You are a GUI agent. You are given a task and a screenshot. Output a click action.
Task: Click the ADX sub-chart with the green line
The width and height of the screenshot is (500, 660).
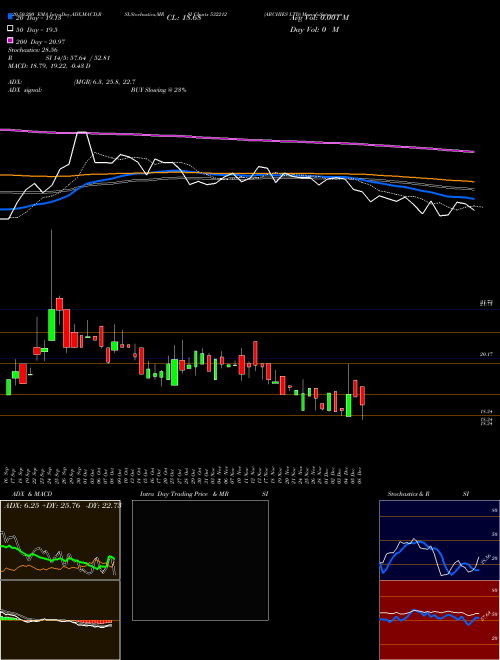tap(60, 540)
